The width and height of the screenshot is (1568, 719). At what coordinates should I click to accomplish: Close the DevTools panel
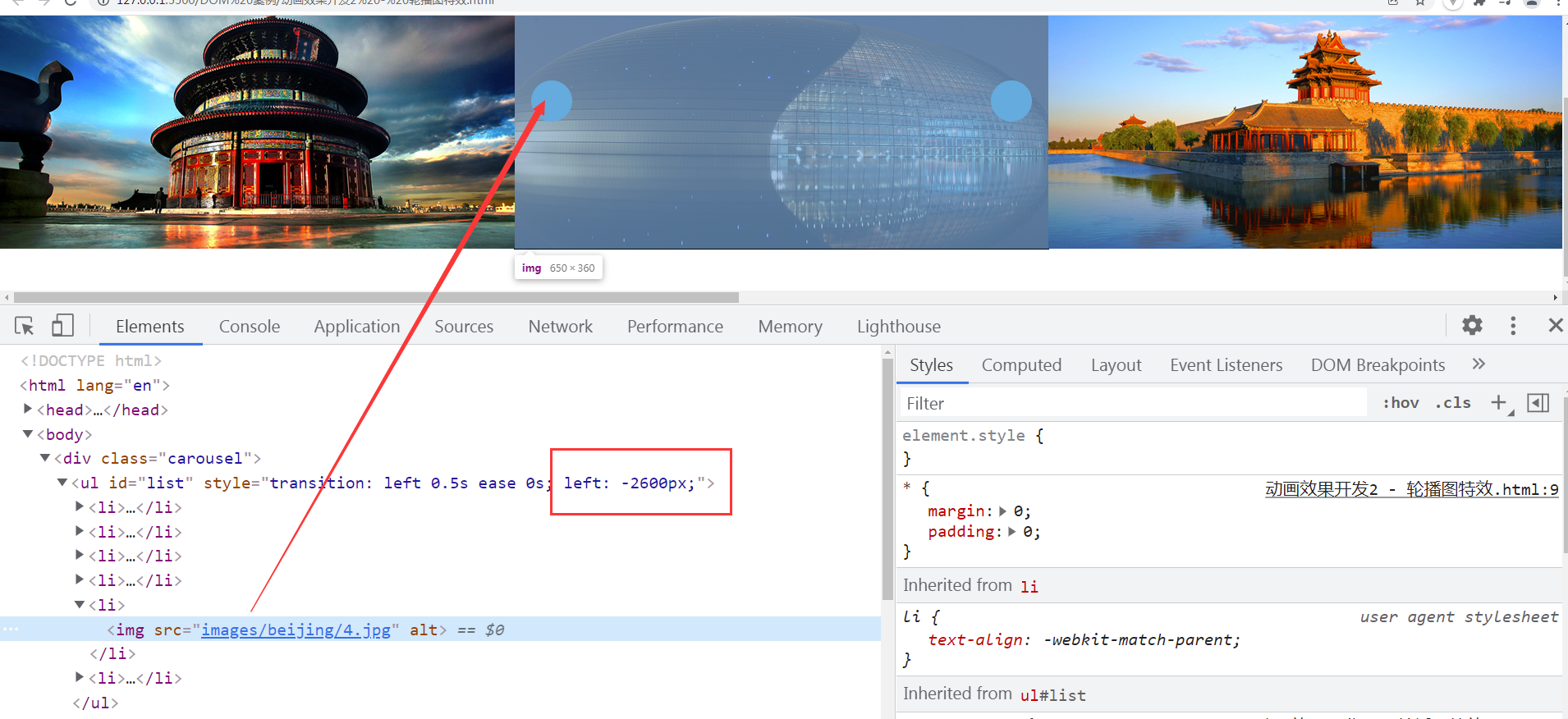coord(1555,325)
